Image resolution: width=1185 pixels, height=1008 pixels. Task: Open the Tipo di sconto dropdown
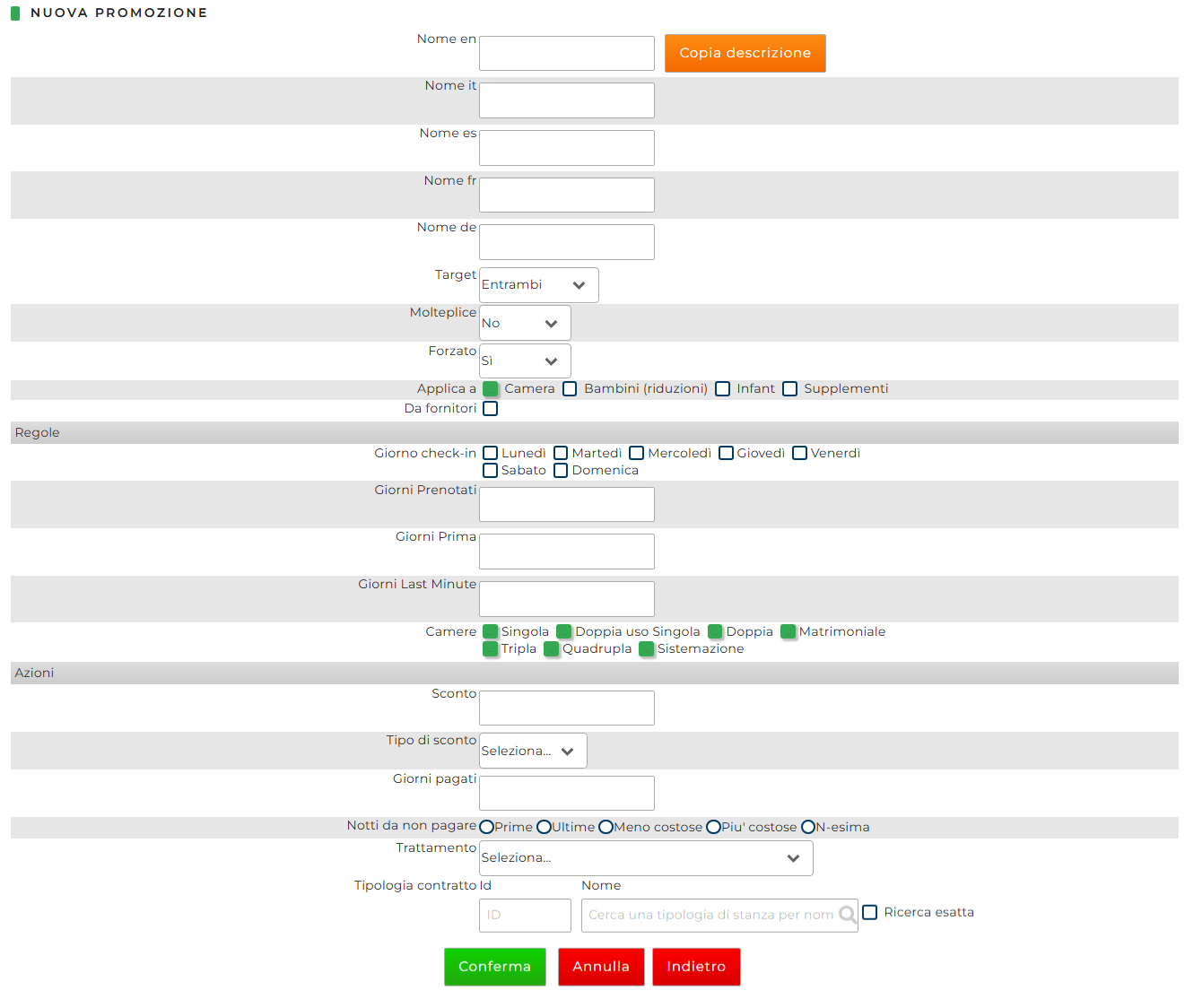click(x=533, y=752)
